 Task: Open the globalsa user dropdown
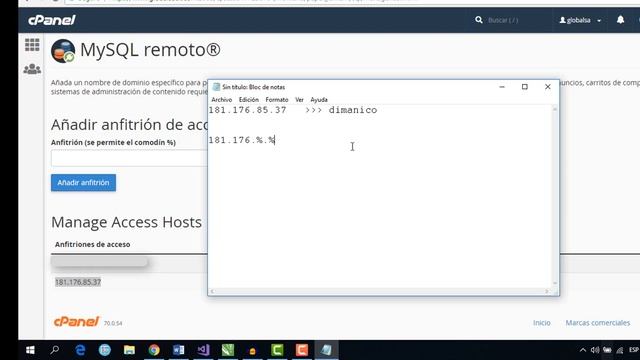click(580, 20)
